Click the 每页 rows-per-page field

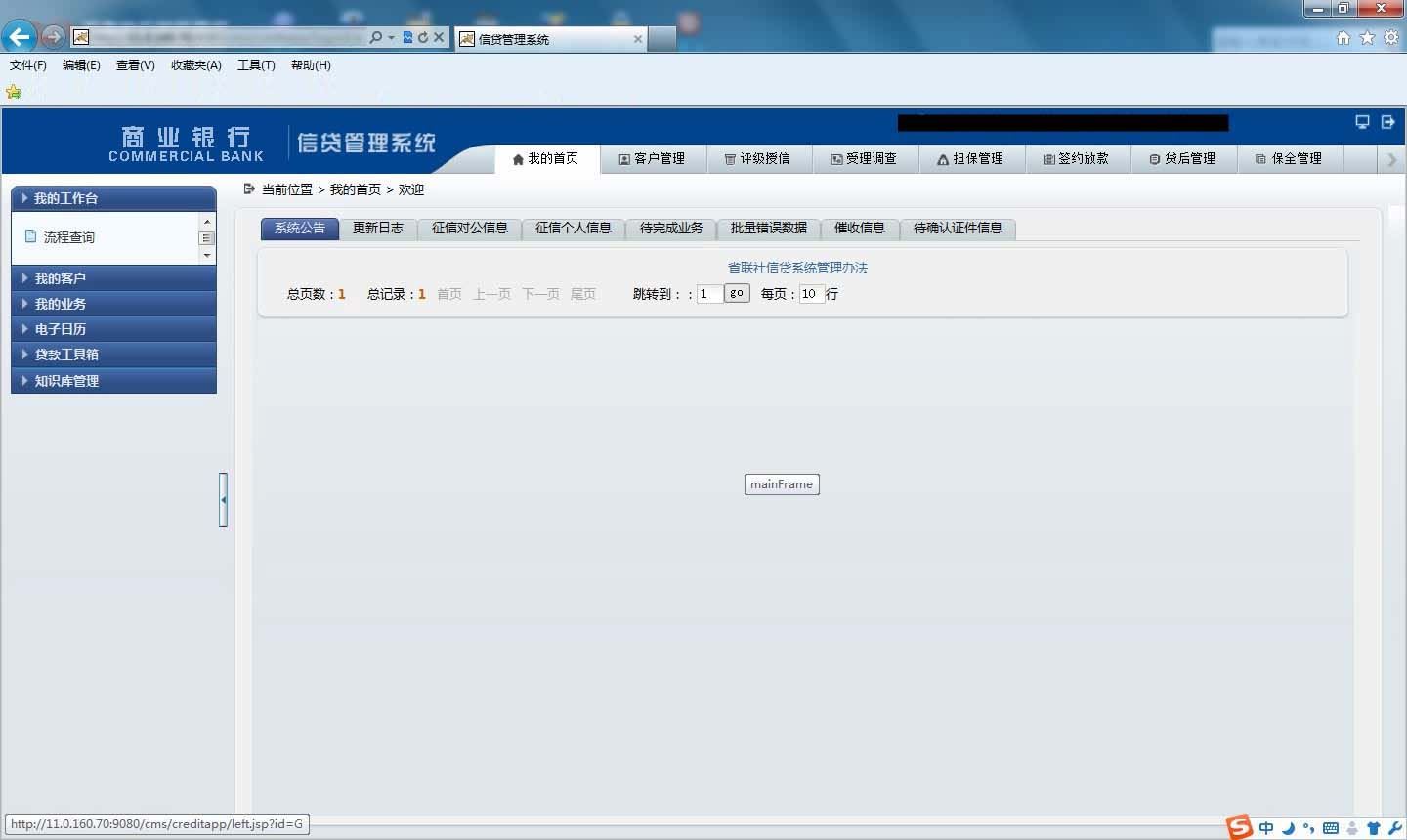coord(812,294)
